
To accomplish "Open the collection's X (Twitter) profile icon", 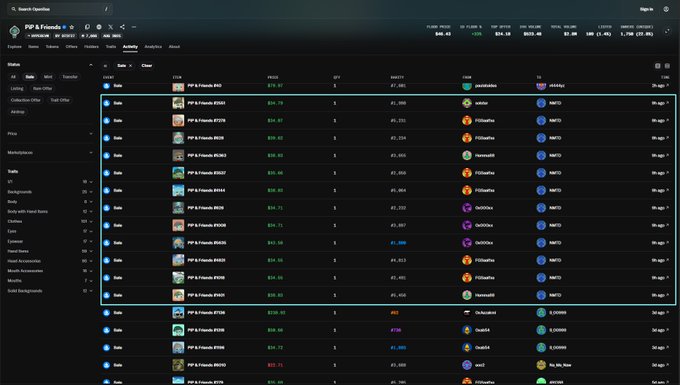I will [x=111, y=27].
